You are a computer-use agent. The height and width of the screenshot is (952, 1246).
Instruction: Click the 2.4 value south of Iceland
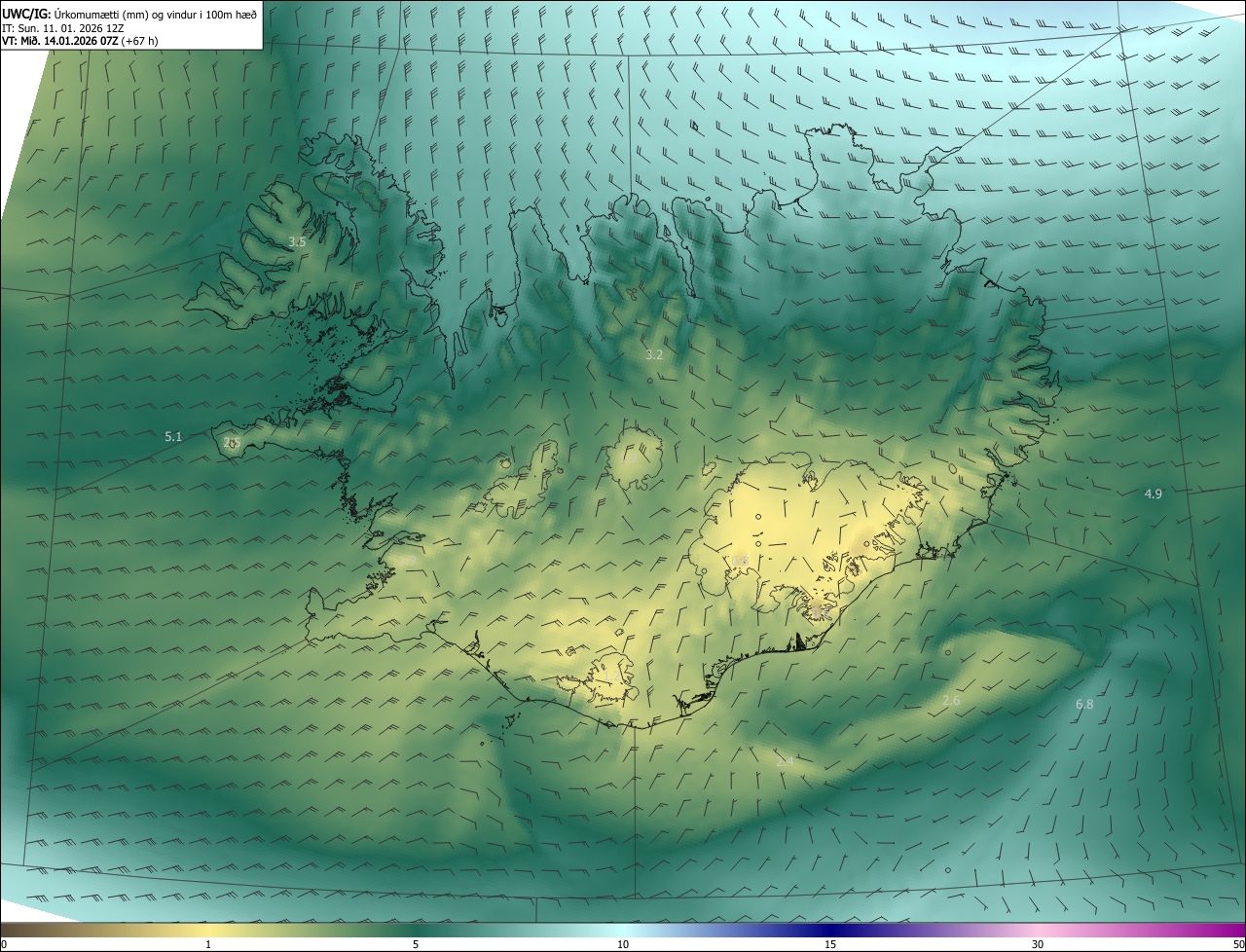785,762
